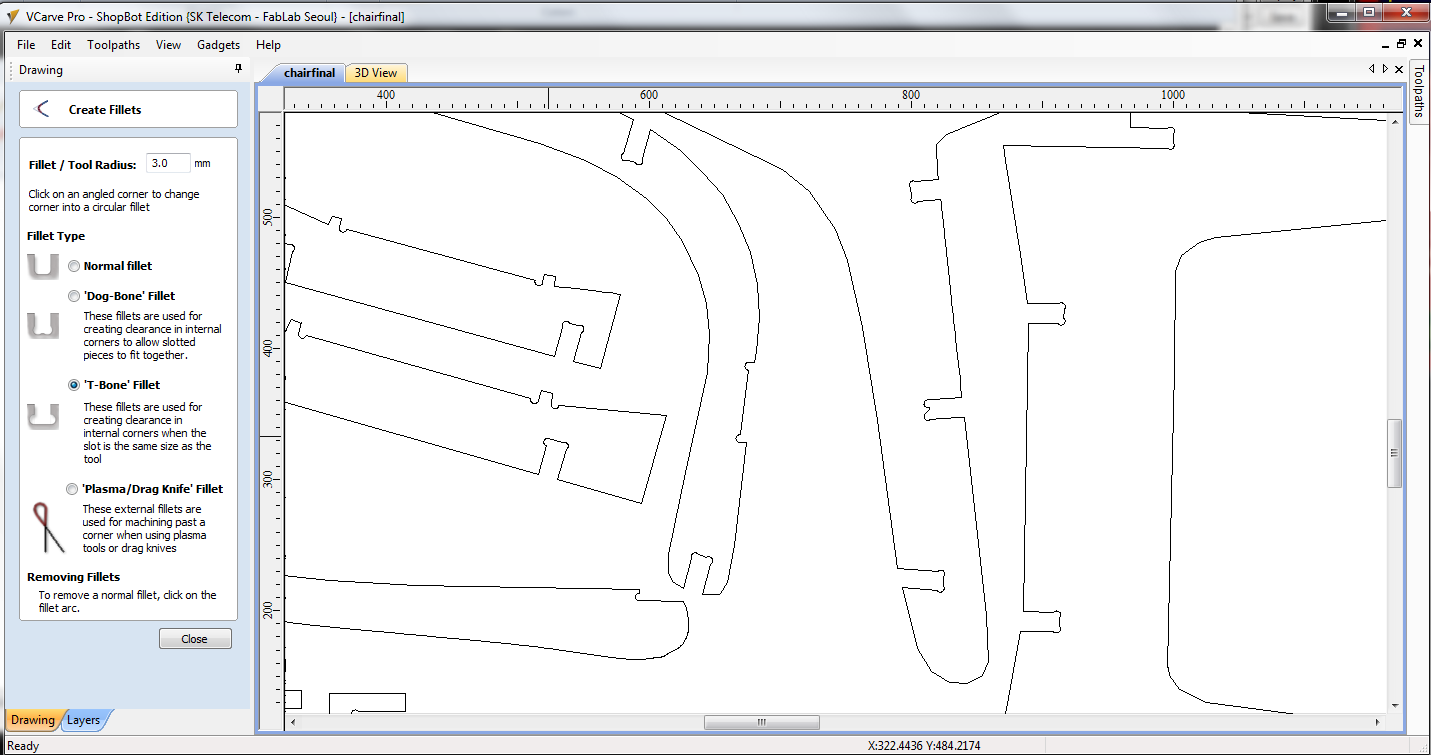Click the 400 mark on vertical ruler
This screenshot has height=755, width=1431.
tap(267, 348)
